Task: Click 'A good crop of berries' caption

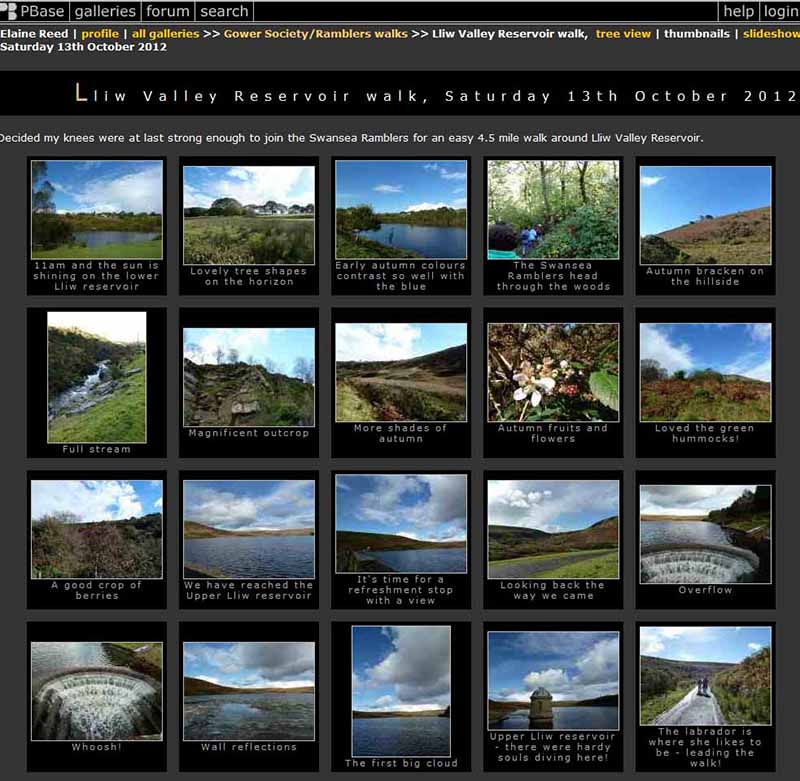Action: (96, 590)
